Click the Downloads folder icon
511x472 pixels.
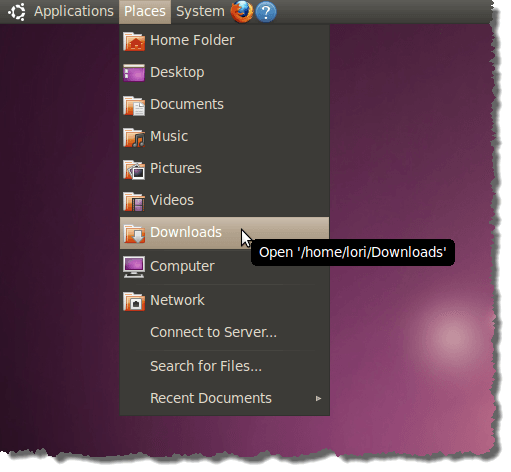(x=134, y=233)
